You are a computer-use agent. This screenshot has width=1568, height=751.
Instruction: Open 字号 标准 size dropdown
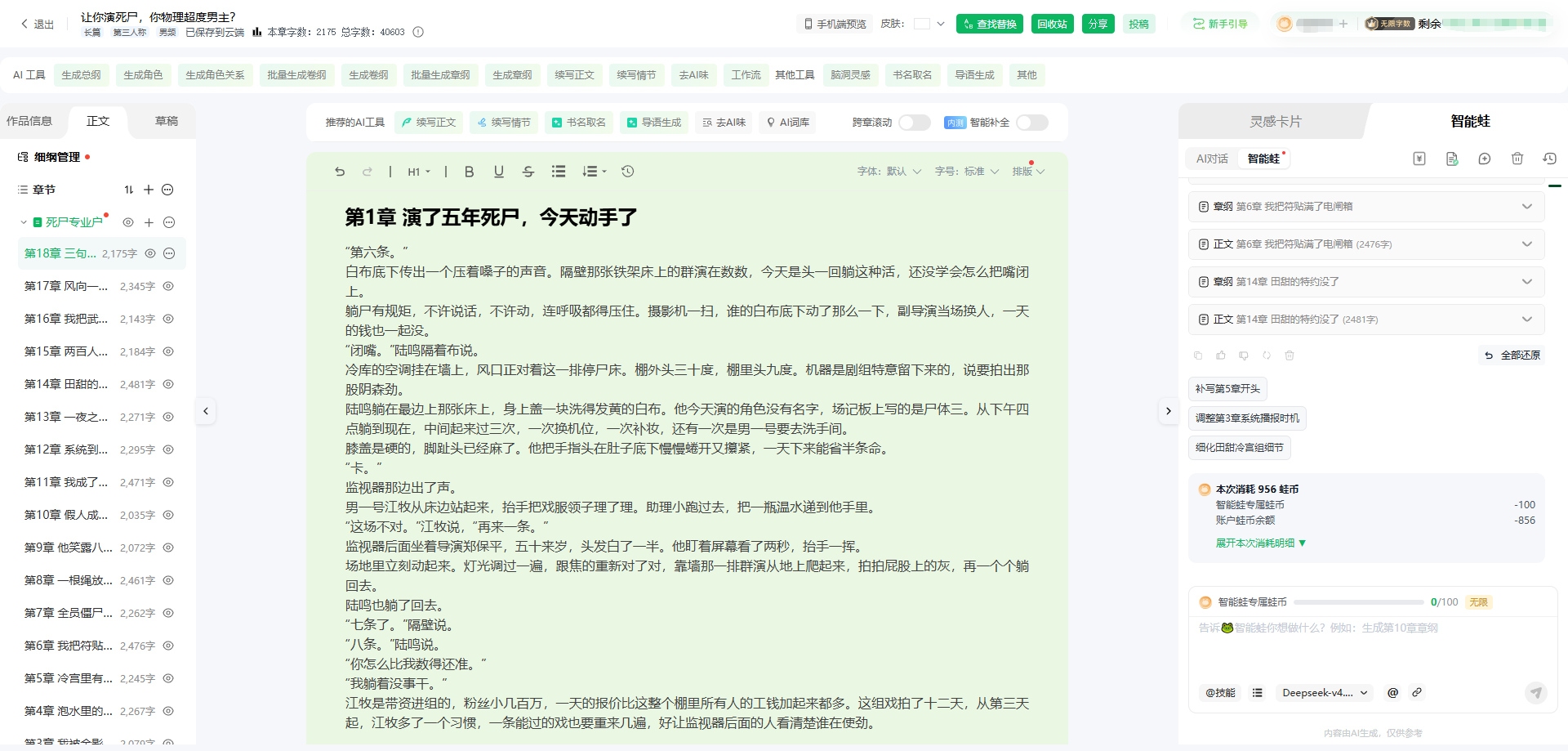967,172
